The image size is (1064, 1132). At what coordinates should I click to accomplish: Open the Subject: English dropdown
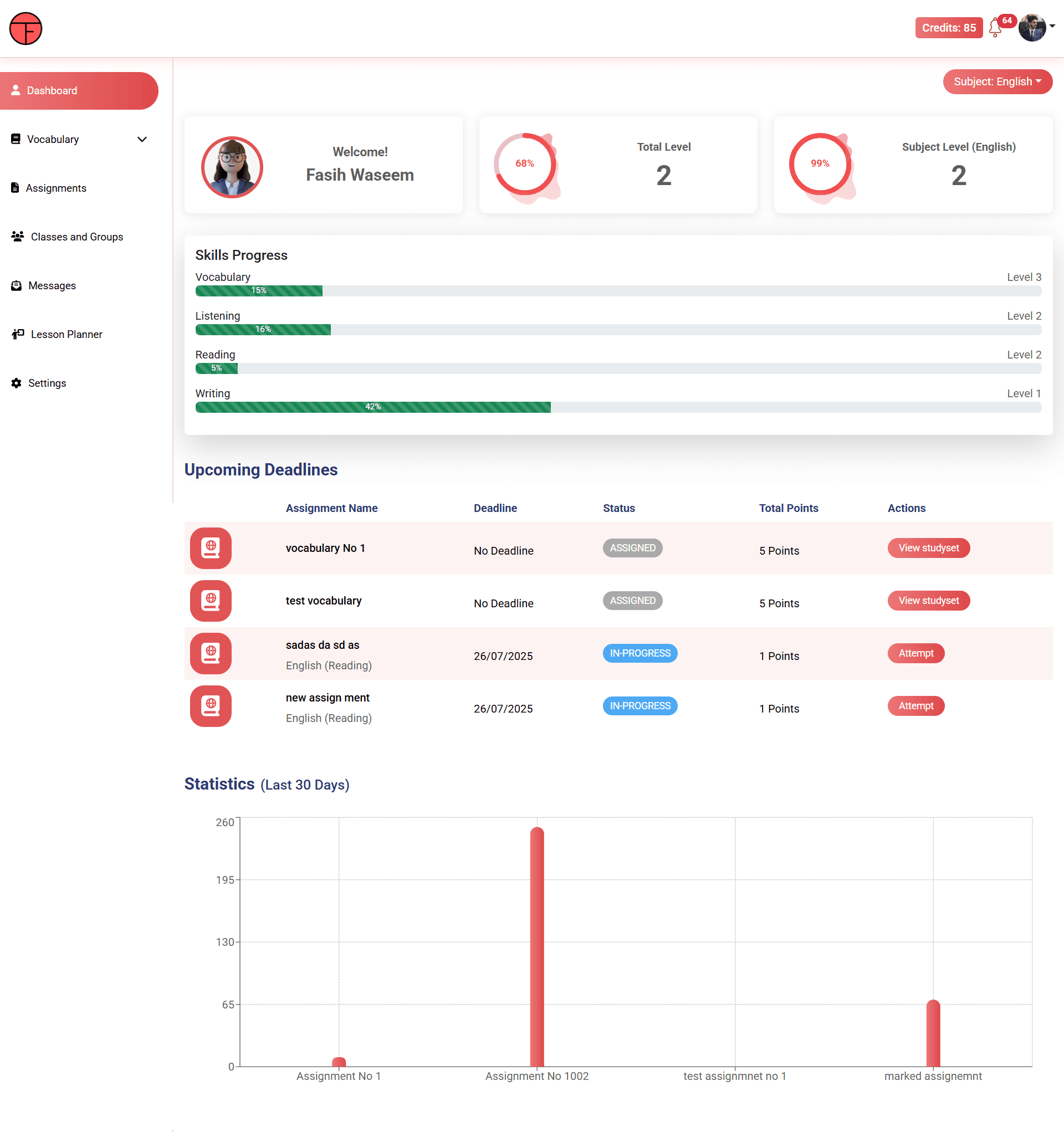coord(997,82)
